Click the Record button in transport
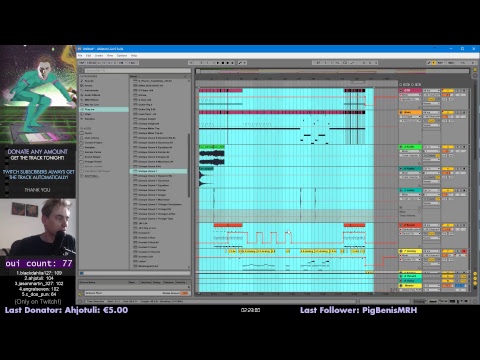The width and height of the screenshot is (480, 360). click(228, 63)
